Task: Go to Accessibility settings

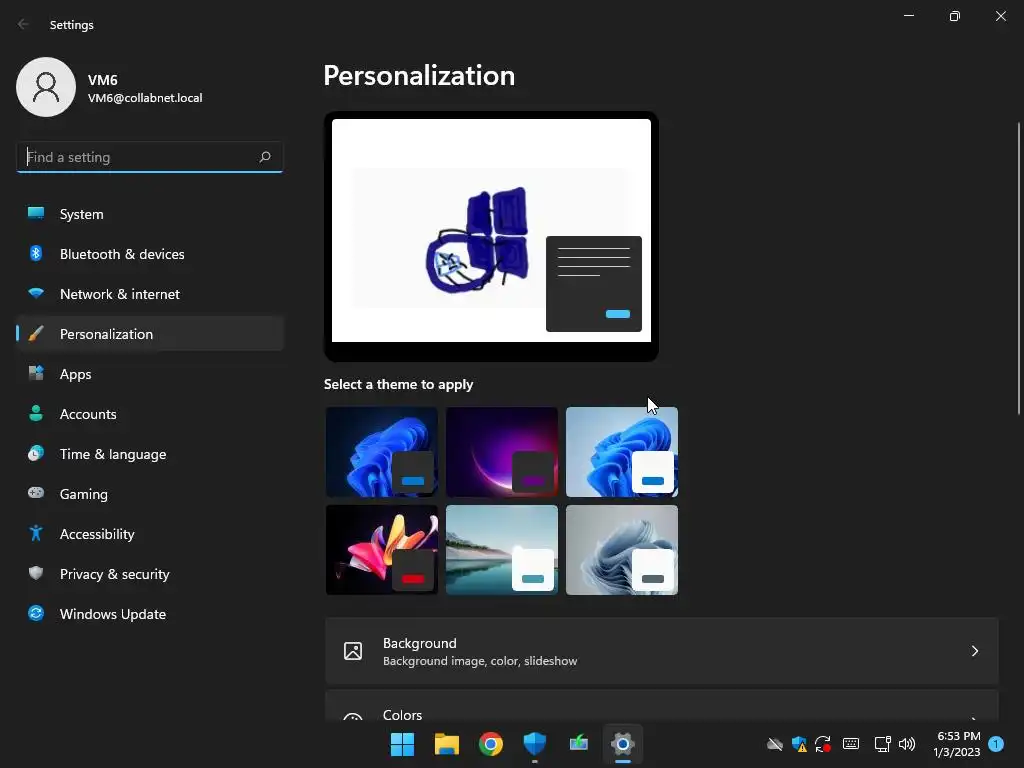Action: (x=150, y=534)
